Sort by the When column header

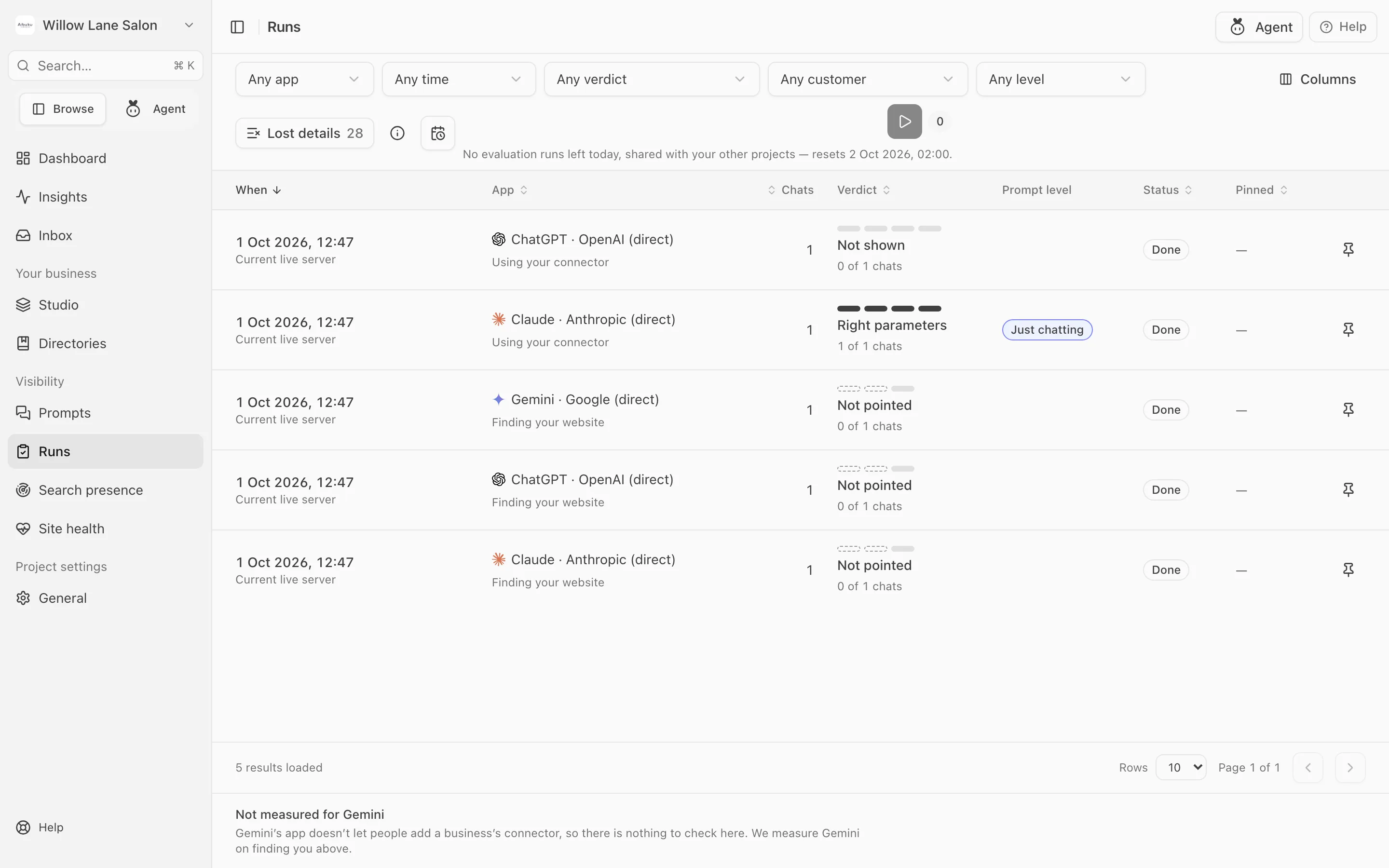pyautogui.click(x=259, y=190)
